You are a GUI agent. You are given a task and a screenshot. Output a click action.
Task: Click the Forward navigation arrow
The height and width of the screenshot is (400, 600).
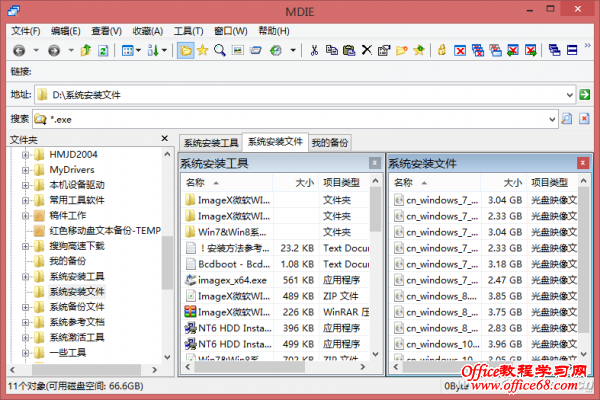click(x=54, y=50)
